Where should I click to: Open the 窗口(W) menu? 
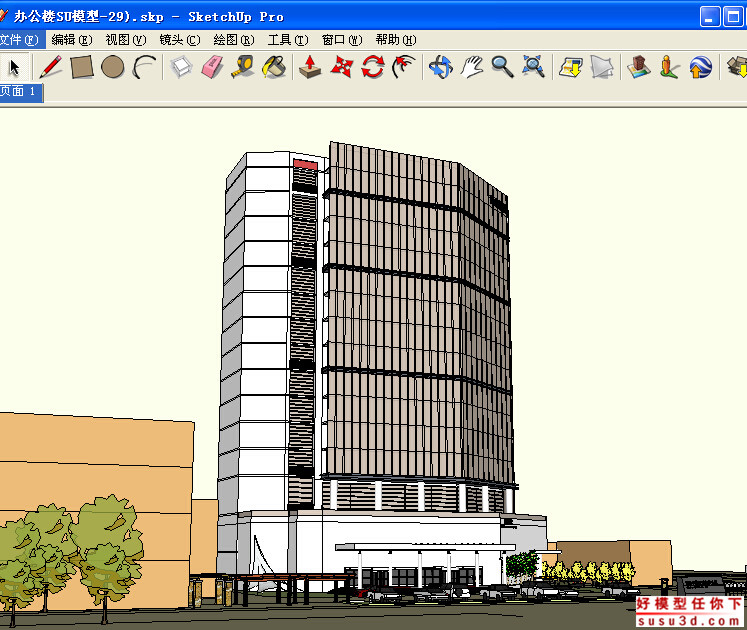342,40
